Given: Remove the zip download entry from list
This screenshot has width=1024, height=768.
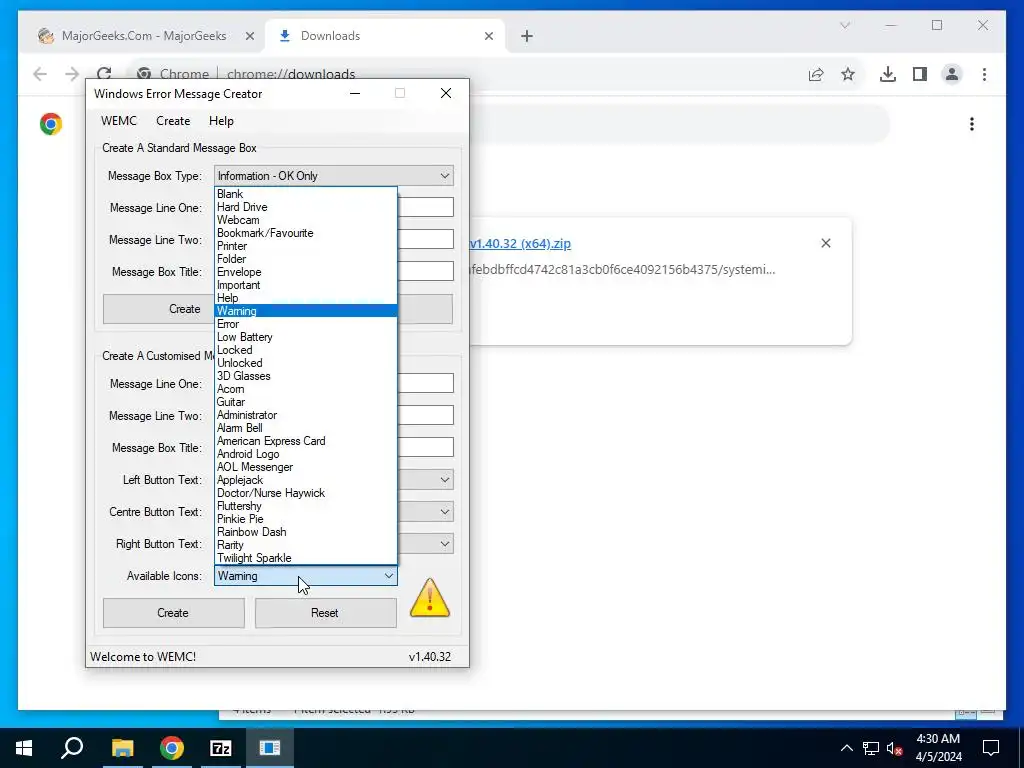Looking at the screenshot, I should pos(825,243).
